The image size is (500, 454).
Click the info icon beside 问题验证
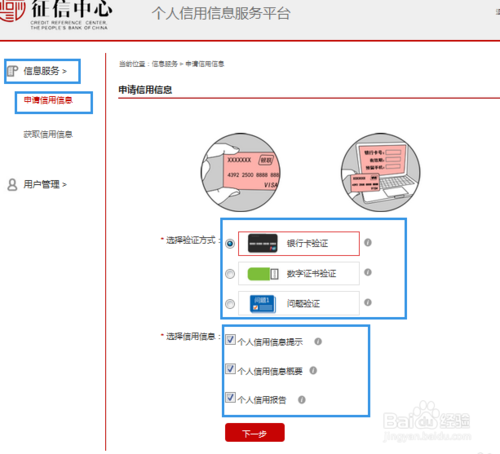(368, 302)
